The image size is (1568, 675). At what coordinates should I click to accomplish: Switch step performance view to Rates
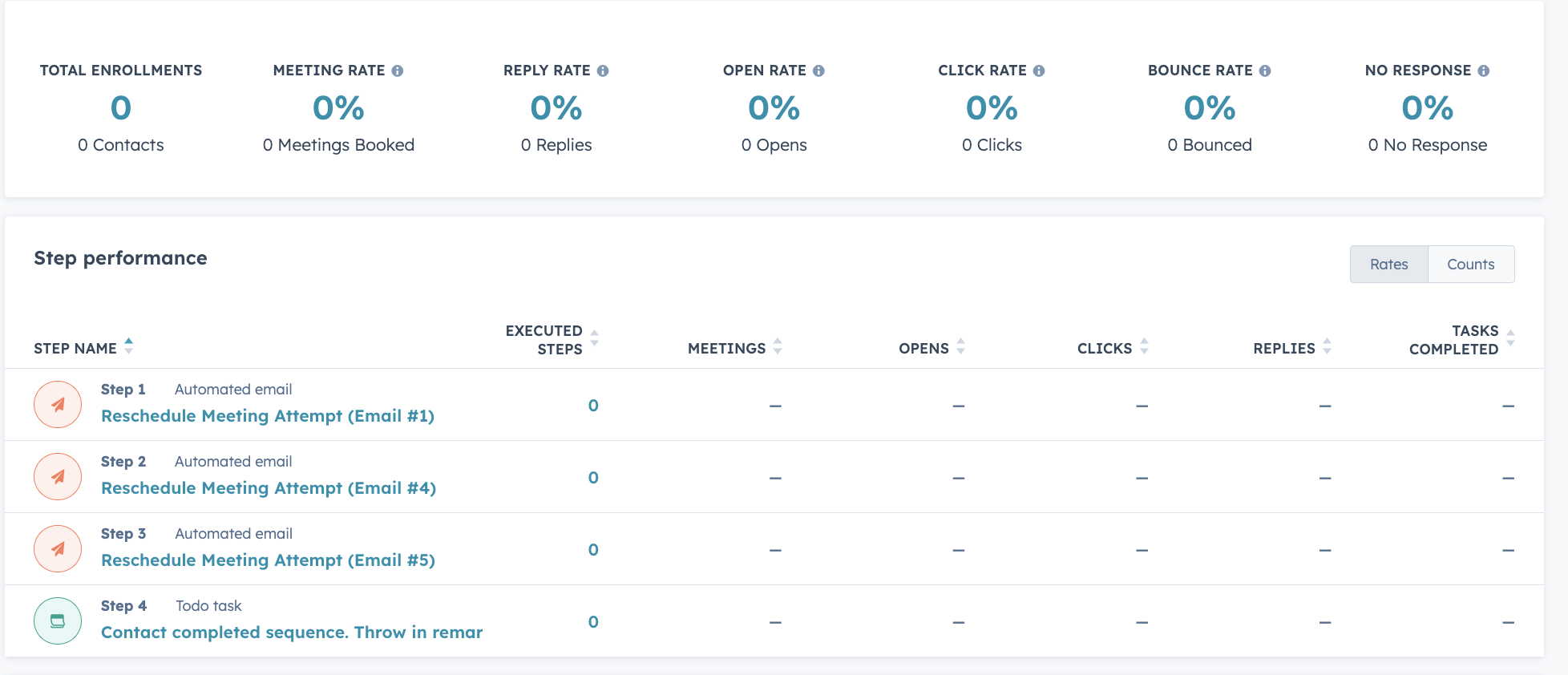click(x=1388, y=265)
